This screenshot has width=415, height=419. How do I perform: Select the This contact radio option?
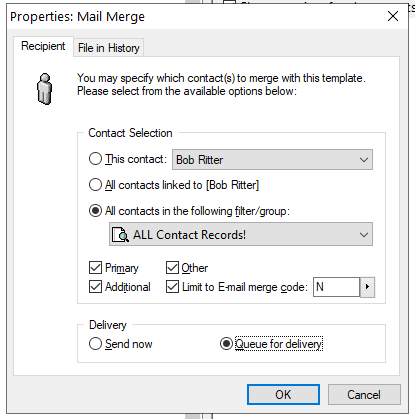pos(95,159)
